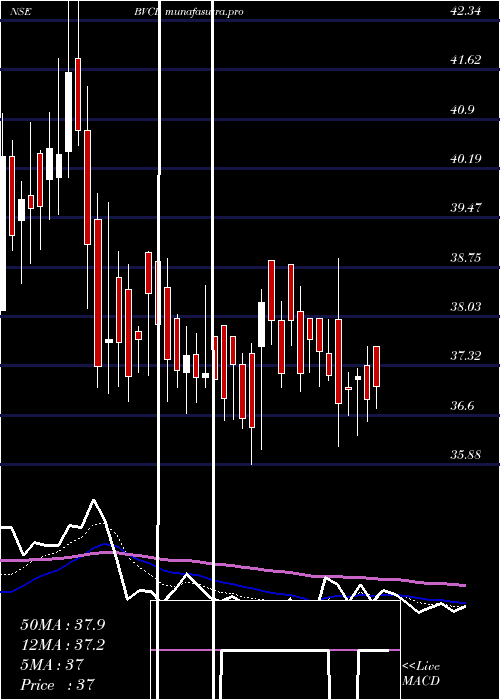This screenshot has width=500, height=700.
Task: Select the 40.9 price axis label
Action: tap(462, 109)
